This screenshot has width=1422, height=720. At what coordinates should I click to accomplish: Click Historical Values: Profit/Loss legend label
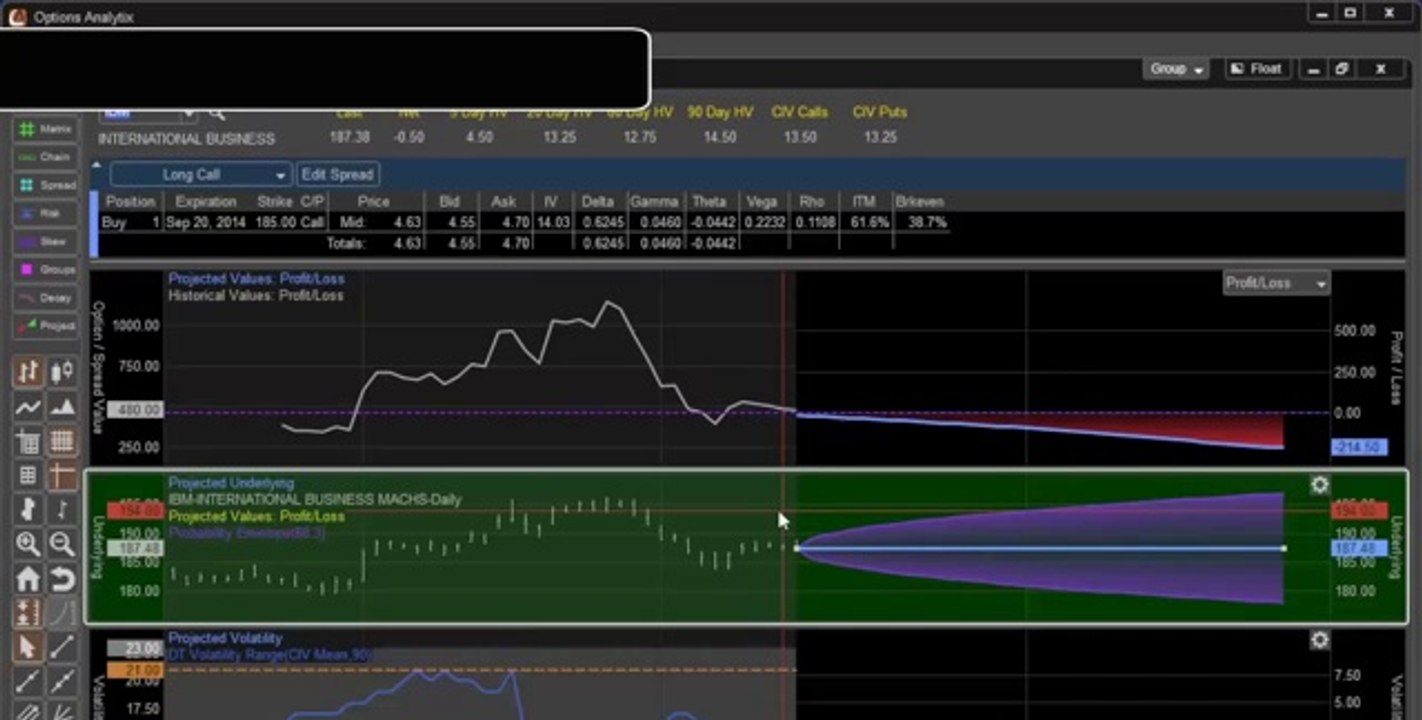click(256, 295)
